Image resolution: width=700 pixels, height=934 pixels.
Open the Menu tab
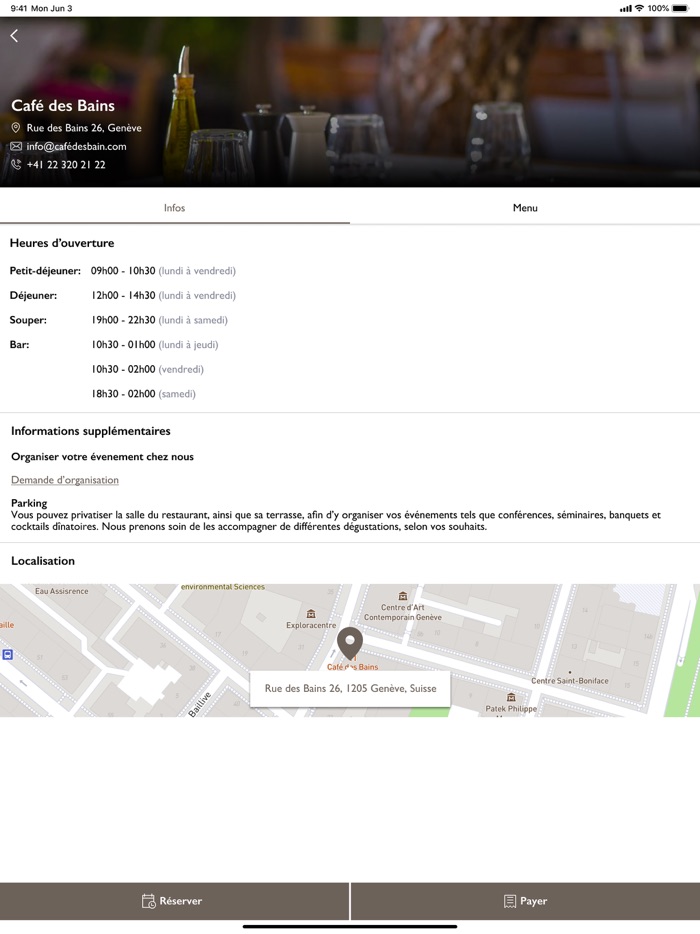525,208
